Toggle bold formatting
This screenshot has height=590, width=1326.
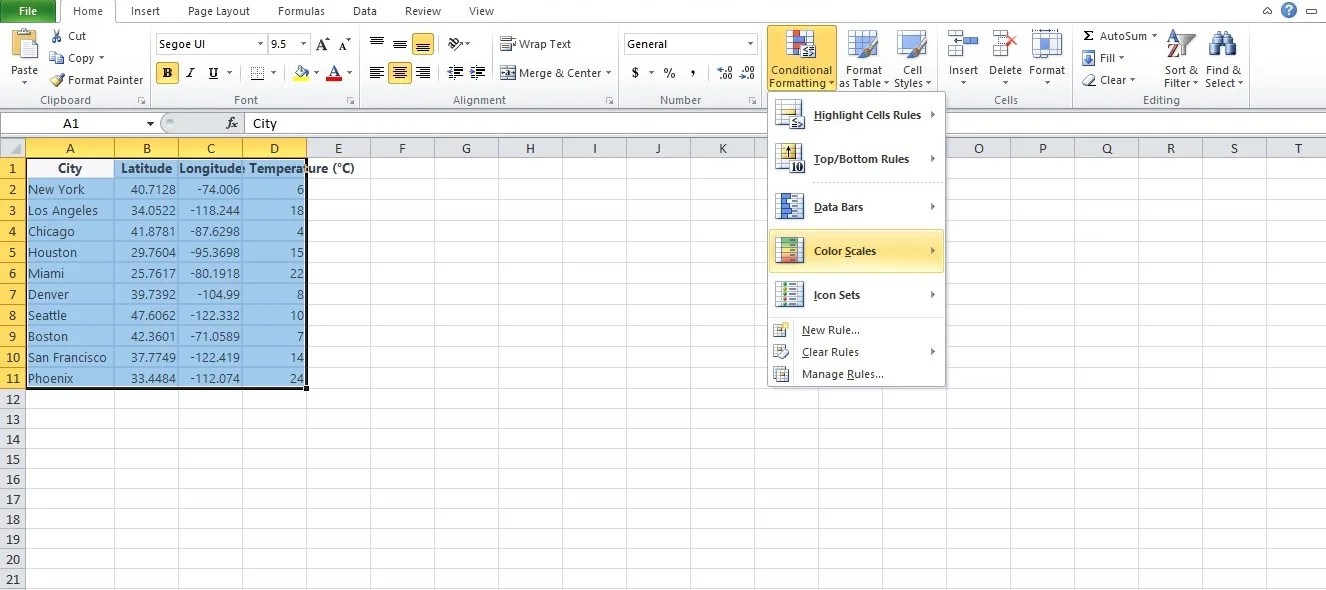(x=166, y=73)
